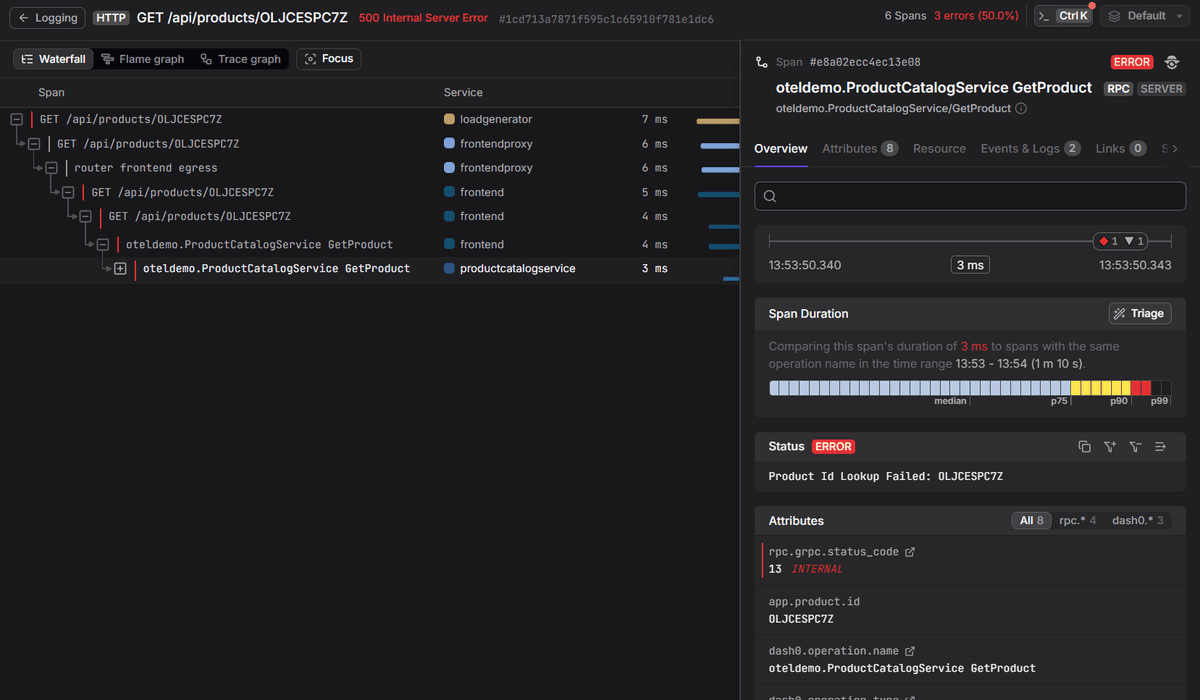The width and height of the screenshot is (1200, 700).
Task: Collapse the frontendproxy GET span with 6 ms duration
Action: (34, 144)
